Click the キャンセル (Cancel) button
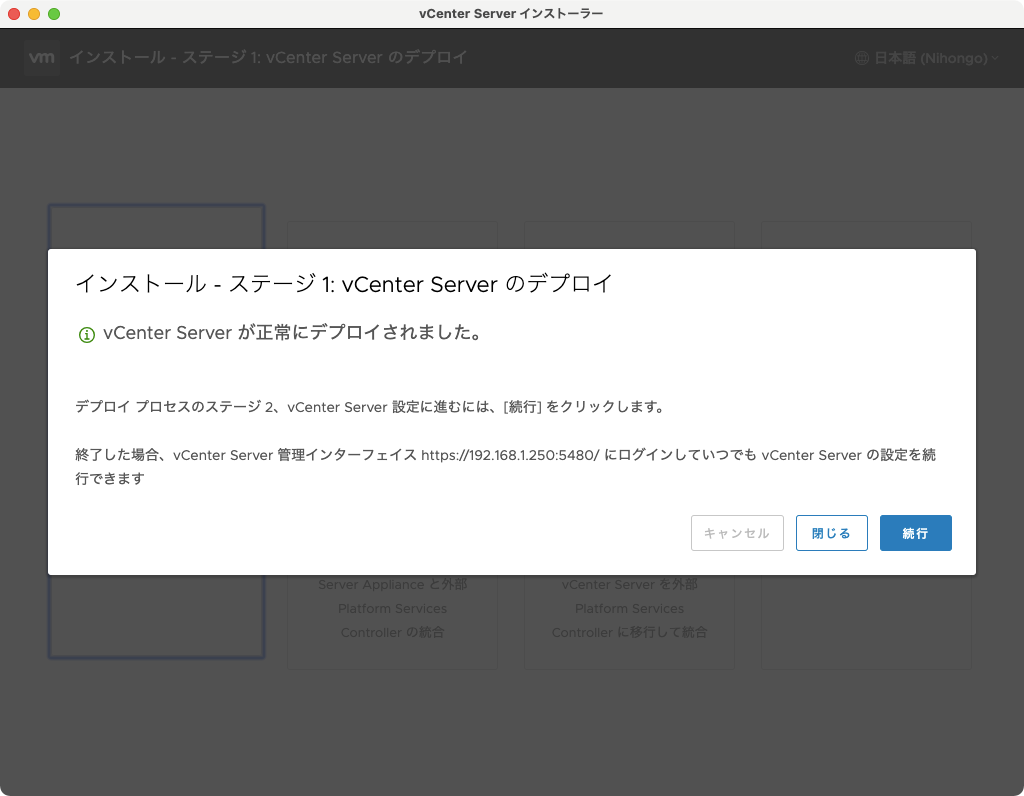Image resolution: width=1024 pixels, height=796 pixels. pos(737,533)
